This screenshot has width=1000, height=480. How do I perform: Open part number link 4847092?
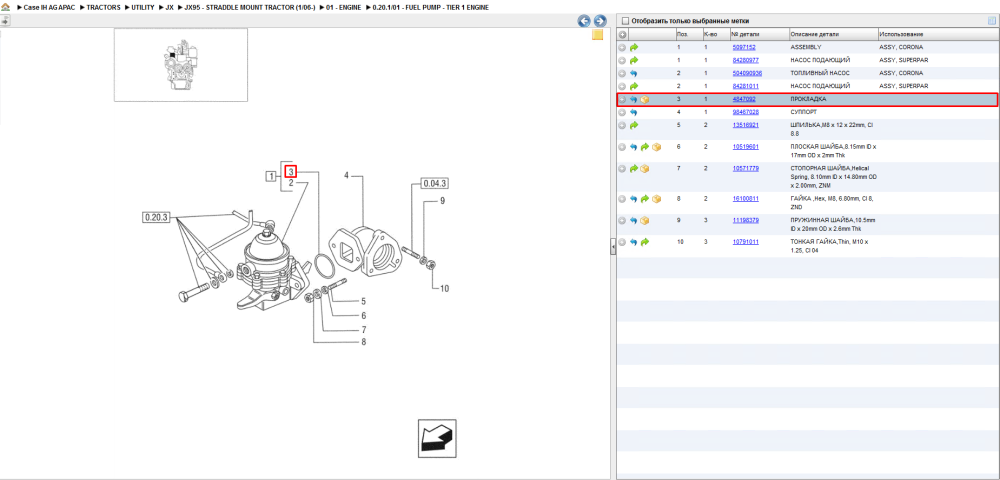pyautogui.click(x=744, y=99)
